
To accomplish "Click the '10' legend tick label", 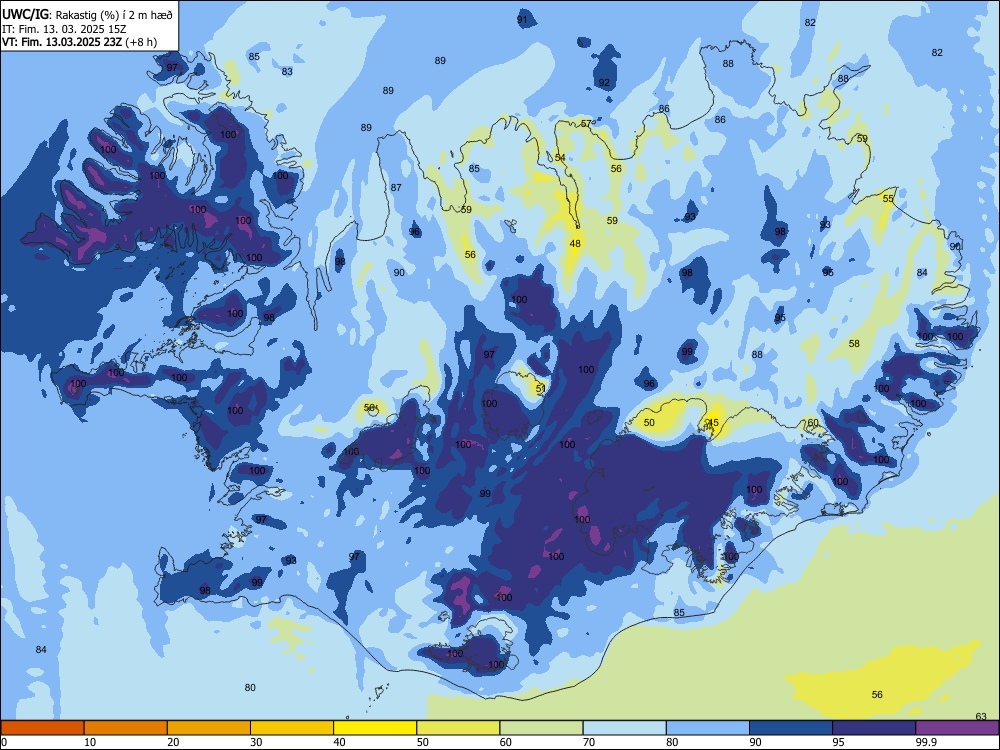I will tap(91, 742).
